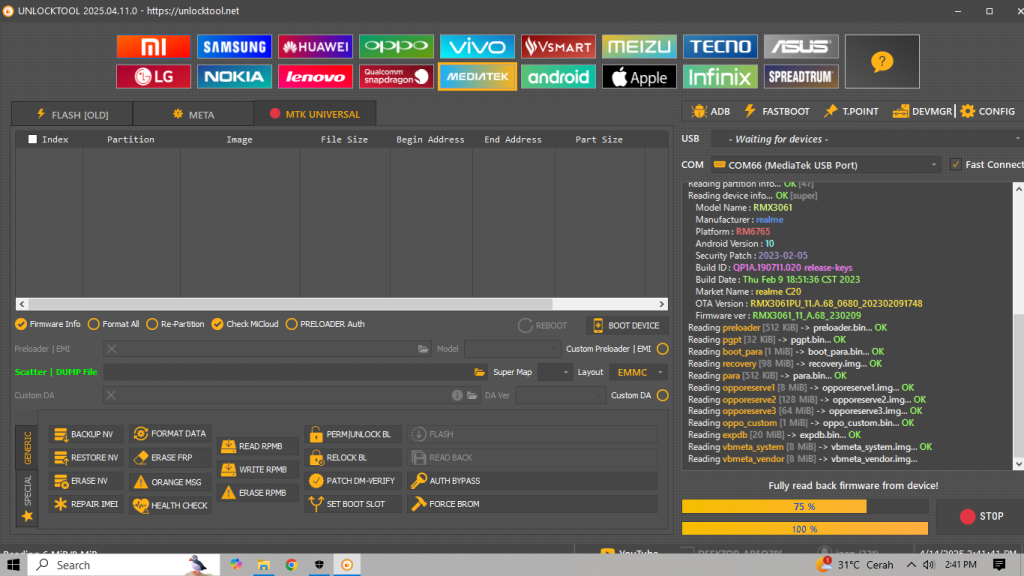The height and width of the screenshot is (576, 1024).
Task: Switch to the FLASH [OLD] tab
Action: pyautogui.click(x=72, y=114)
